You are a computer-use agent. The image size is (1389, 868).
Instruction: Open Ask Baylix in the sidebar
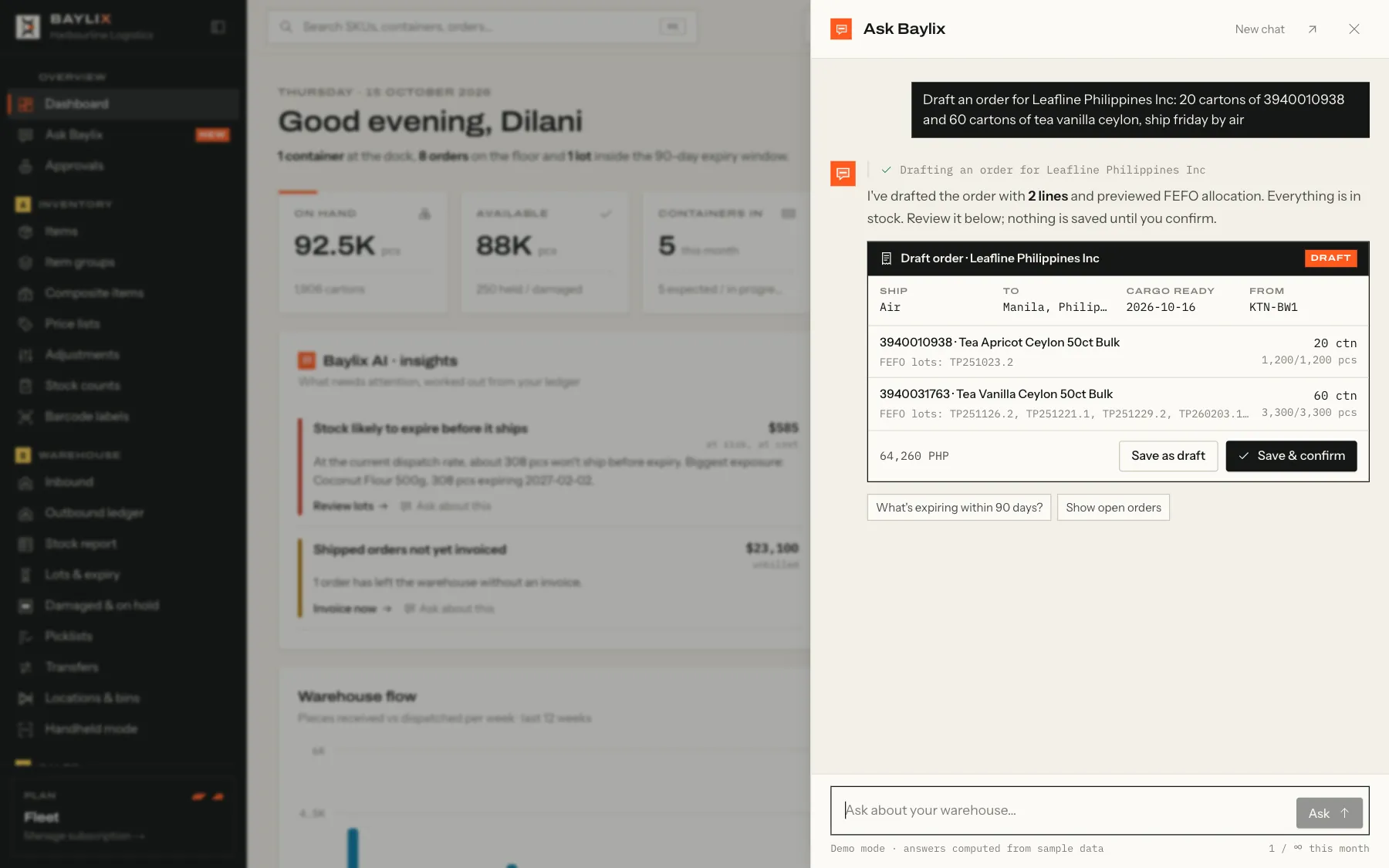click(123, 135)
